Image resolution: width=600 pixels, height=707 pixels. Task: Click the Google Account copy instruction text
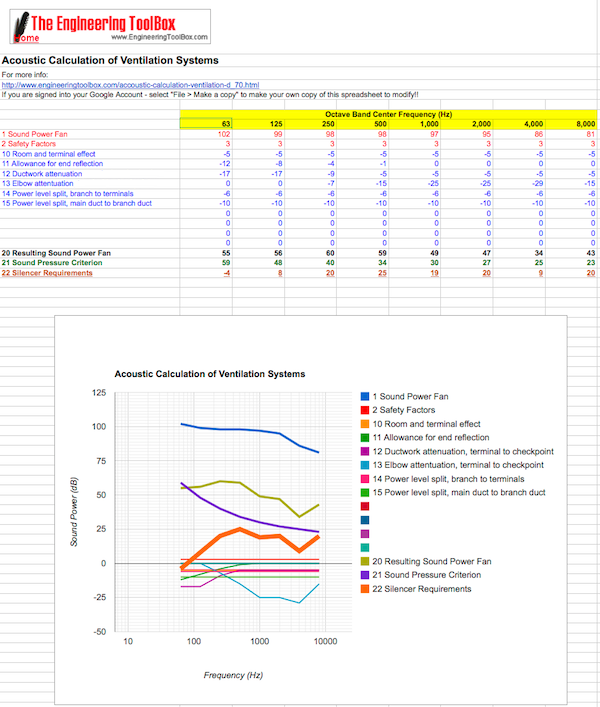(210, 95)
